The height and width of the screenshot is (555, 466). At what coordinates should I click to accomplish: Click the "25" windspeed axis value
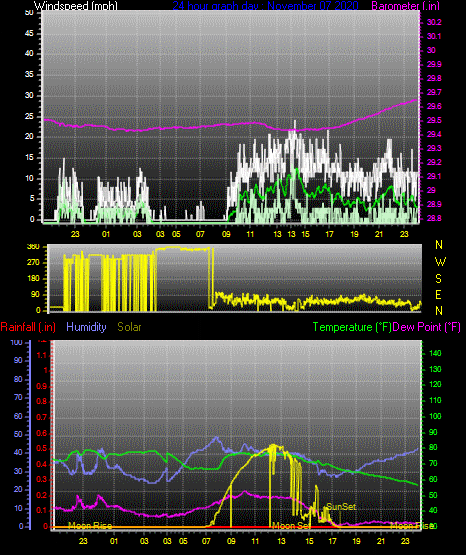[x=29, y=116]
